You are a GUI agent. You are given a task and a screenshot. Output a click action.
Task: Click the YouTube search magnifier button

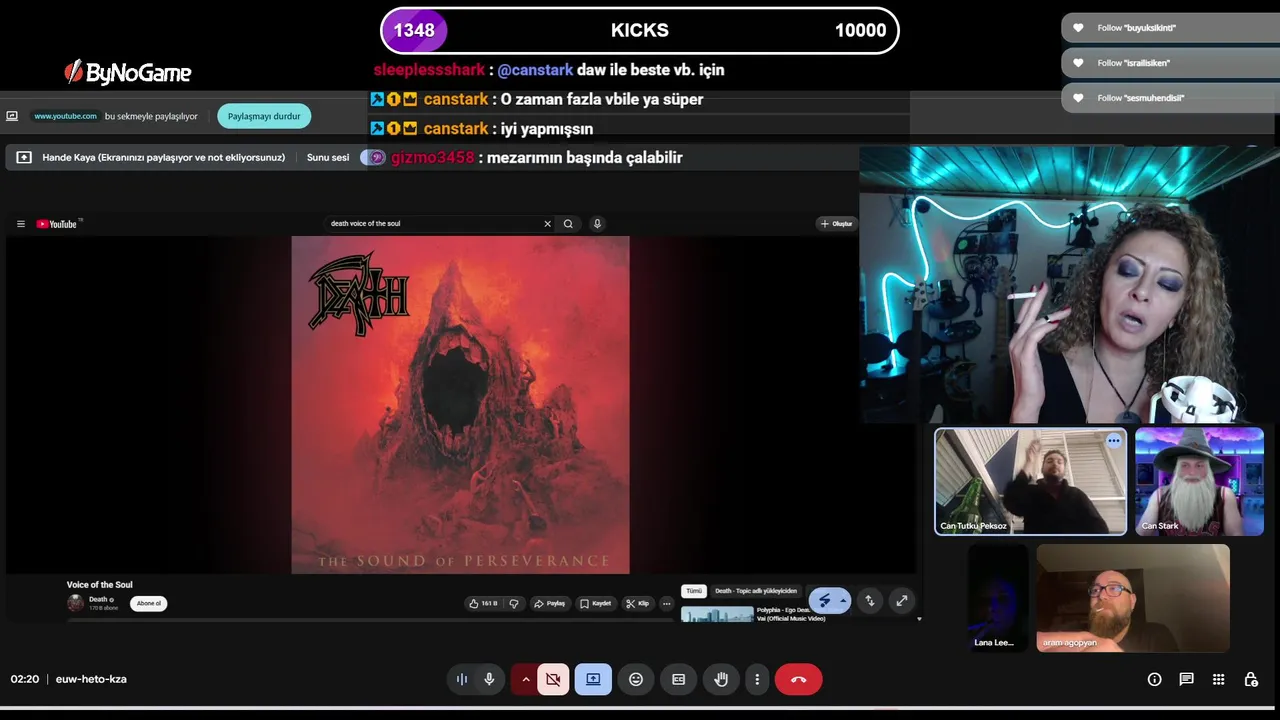click(568, 224)
